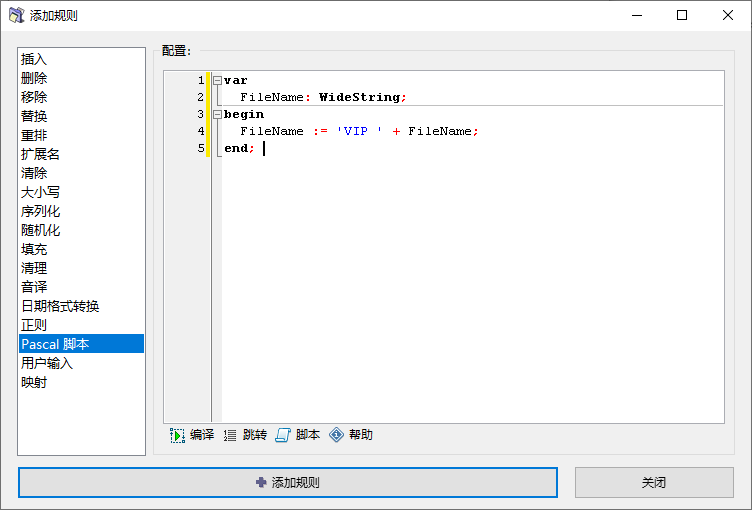Select the Pascal 脚本 rule entry
The height and width of the screenshot is (510, 752).
[81, 344]
